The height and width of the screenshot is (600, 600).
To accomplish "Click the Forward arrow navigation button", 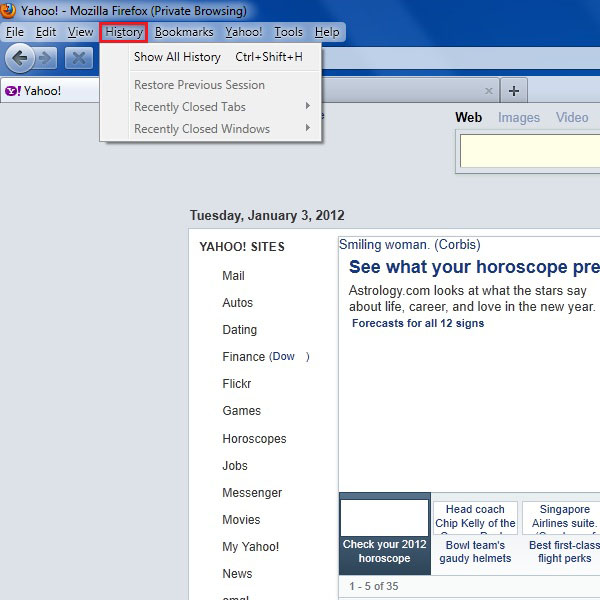I will click(46, 58).
